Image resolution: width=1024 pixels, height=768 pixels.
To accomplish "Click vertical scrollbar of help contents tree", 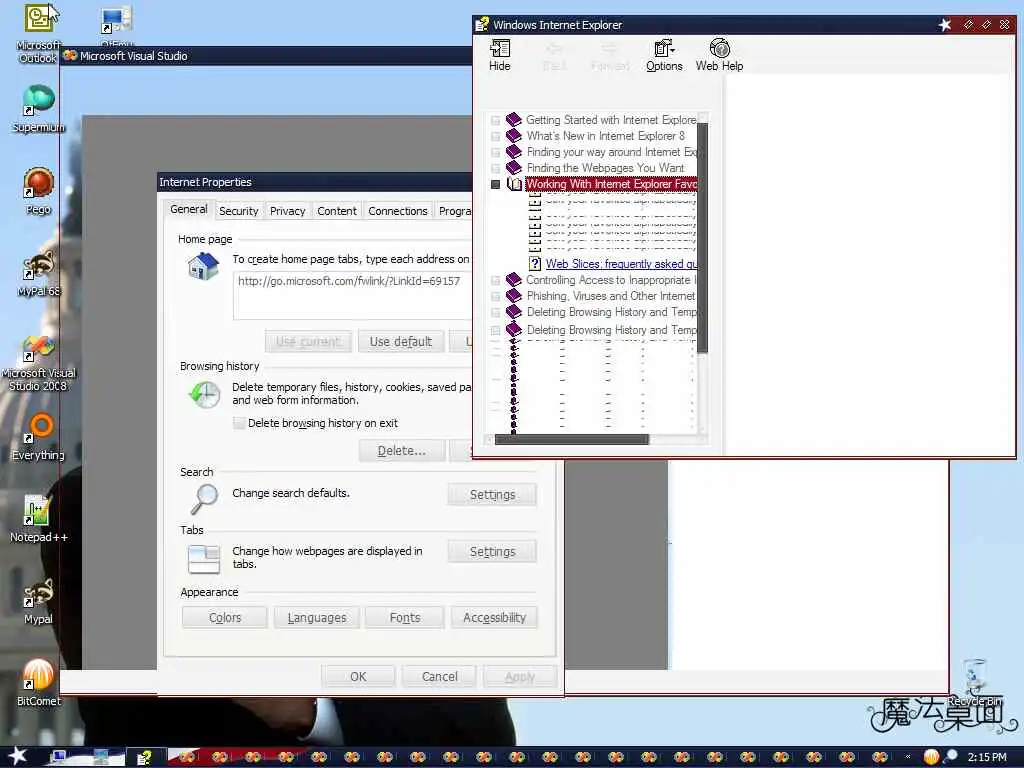I will [x=703, y=238].
